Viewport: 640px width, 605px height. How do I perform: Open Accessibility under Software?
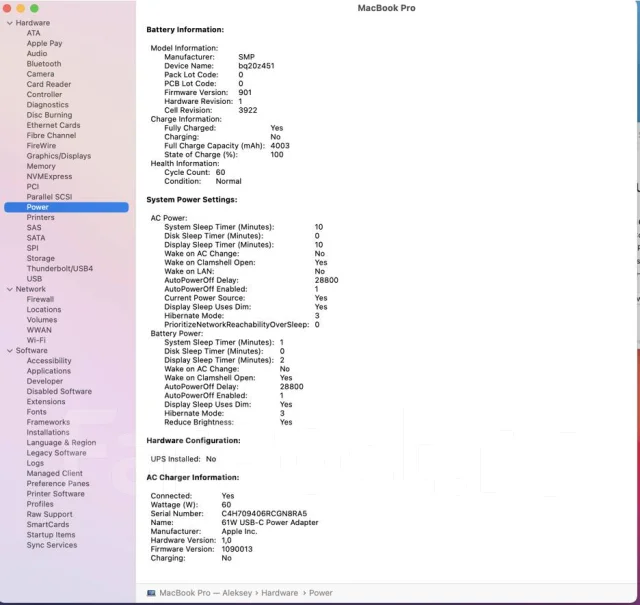coord(49,361)
